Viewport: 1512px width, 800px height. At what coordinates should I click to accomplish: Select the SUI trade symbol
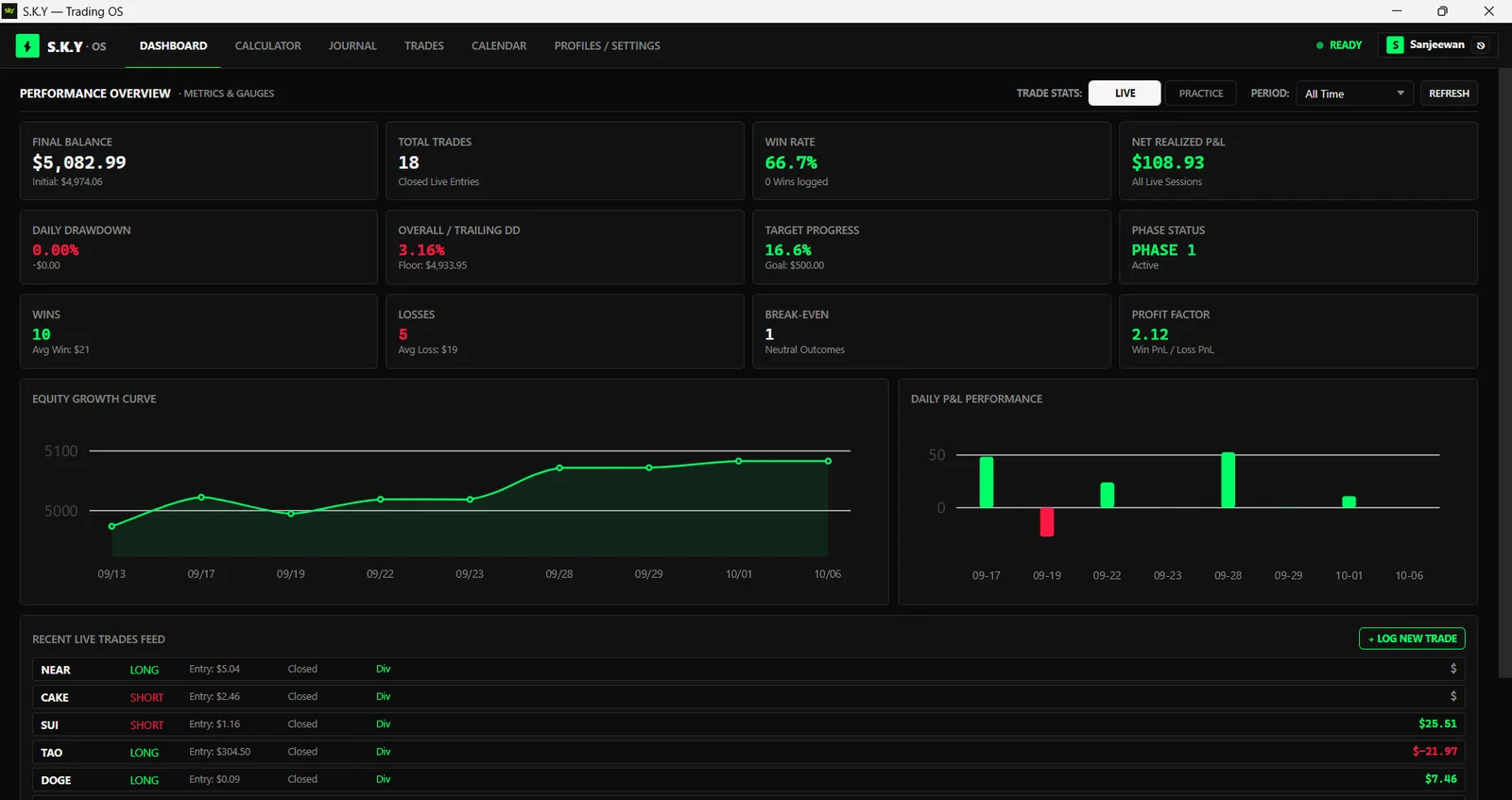(x=50, y=724)
